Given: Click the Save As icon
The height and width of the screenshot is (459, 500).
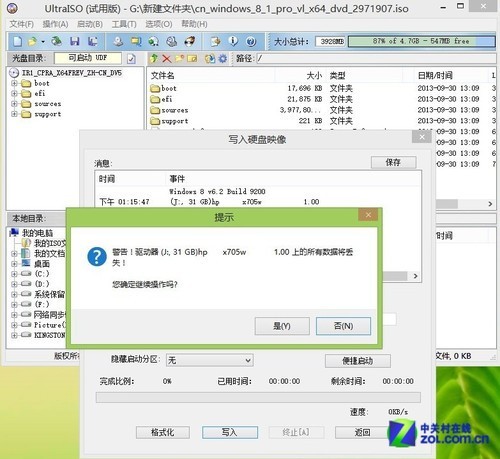Looking at the screenshot, I should pyautogui.click(x=93, y=41).
